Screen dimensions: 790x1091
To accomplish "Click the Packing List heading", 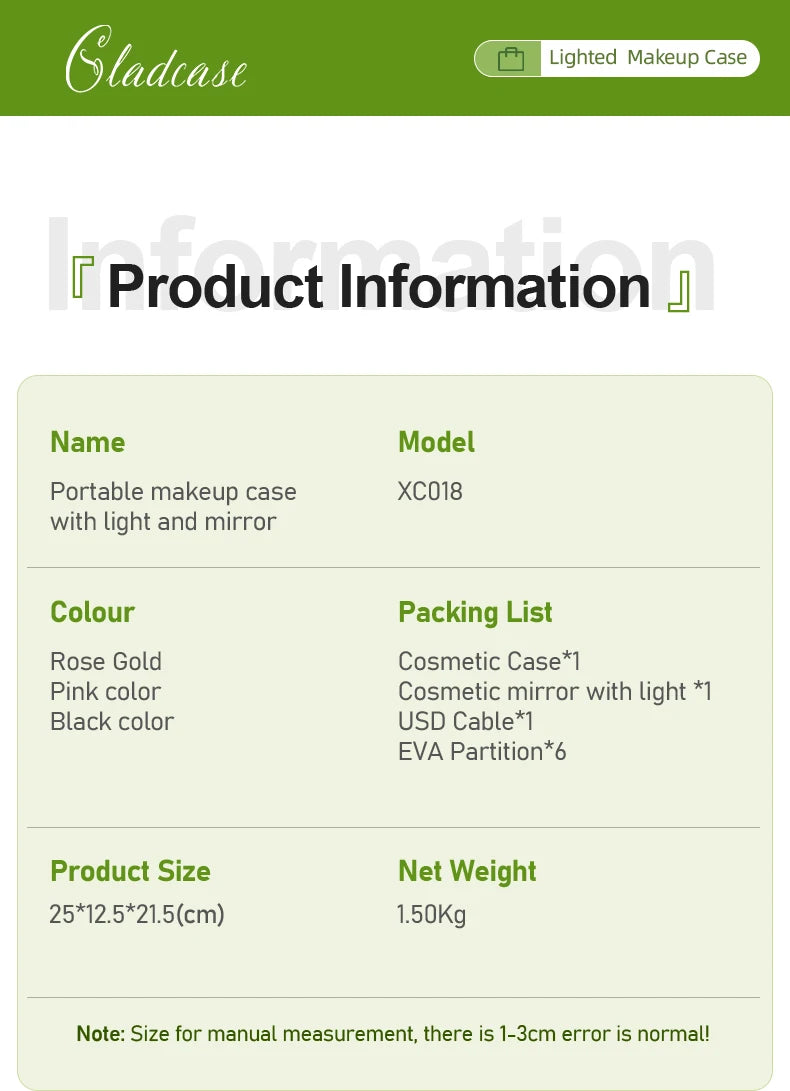I will pyautogui.click(x=475, y=612).
